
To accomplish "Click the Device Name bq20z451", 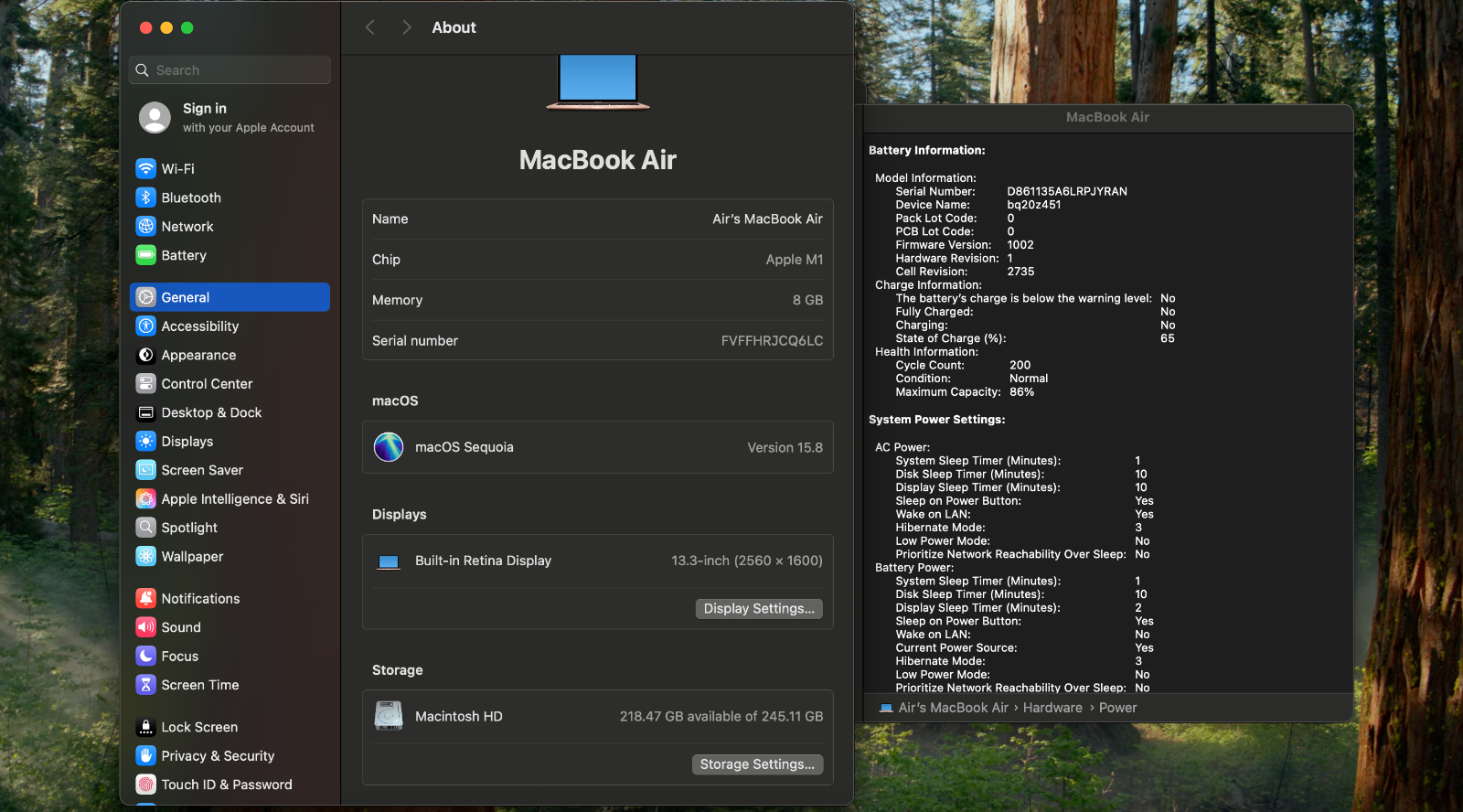I will 1033,205.
